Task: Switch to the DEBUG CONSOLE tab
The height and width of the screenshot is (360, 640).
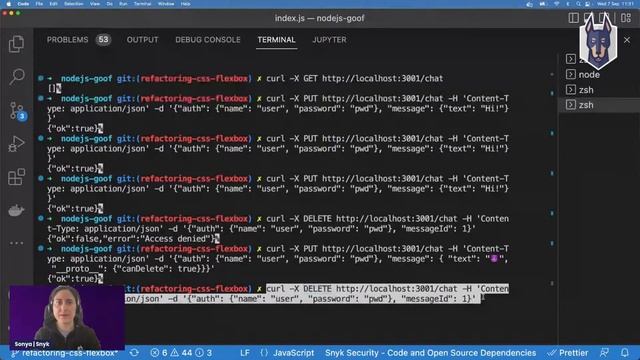Action: [x=208, y=40]
